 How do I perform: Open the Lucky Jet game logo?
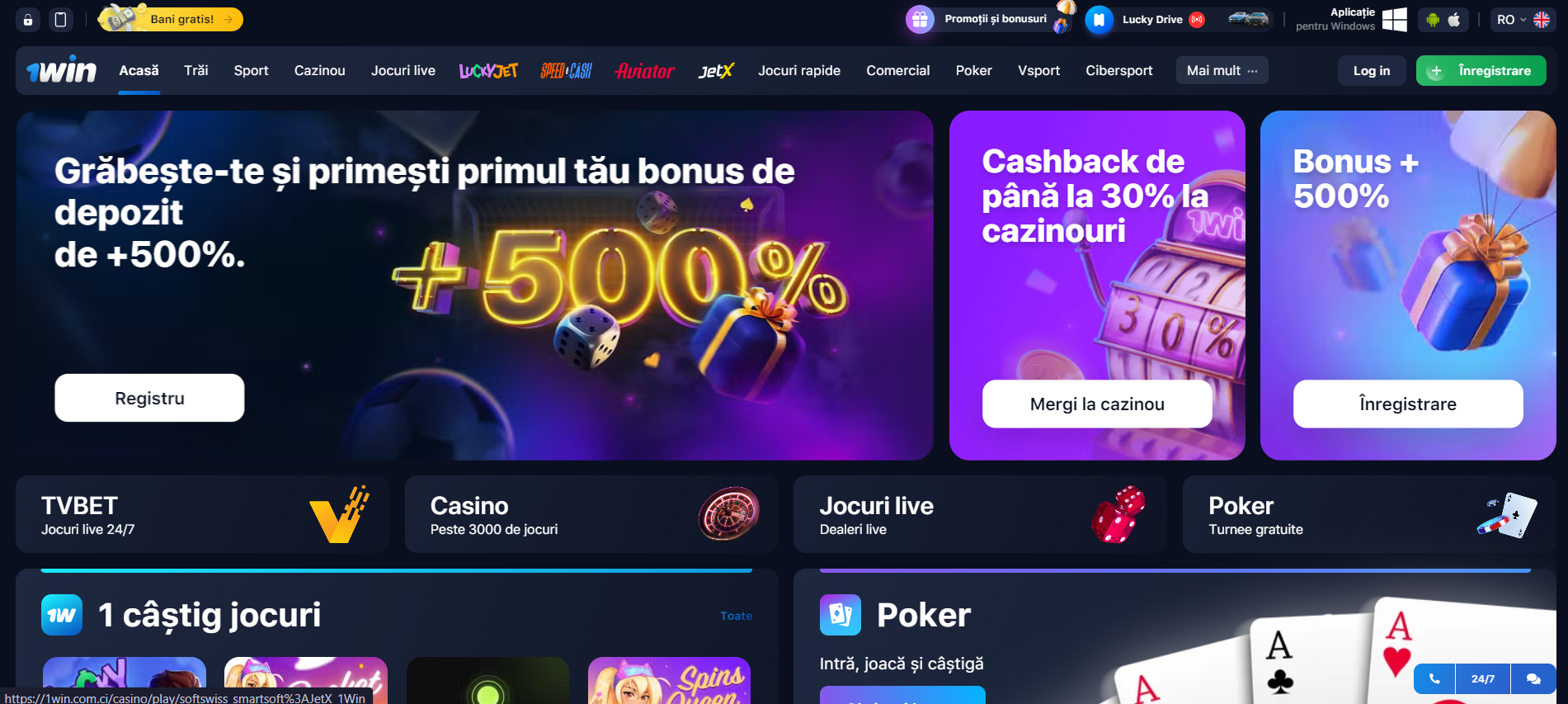tap(488, 71)
